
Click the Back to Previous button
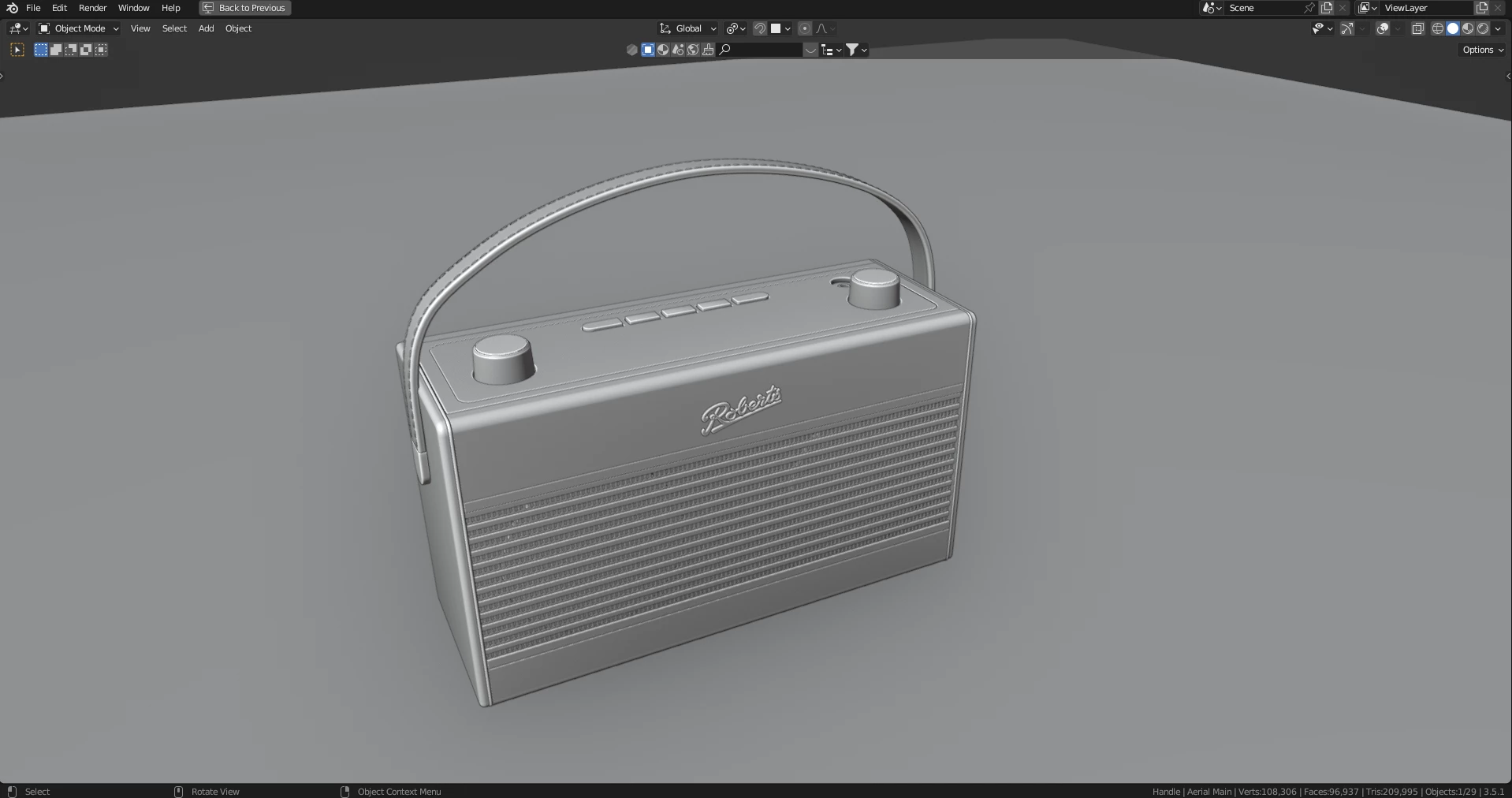coord(245,8)
